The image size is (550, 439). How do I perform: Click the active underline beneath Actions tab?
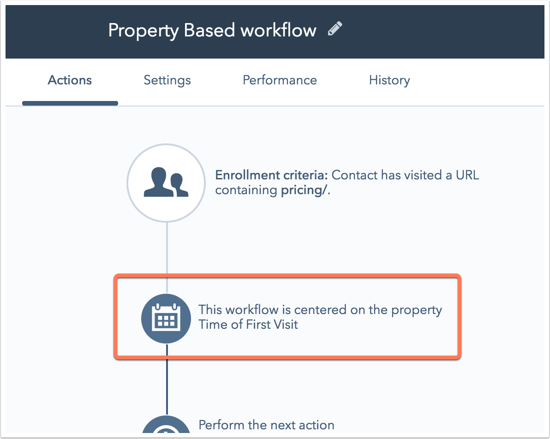pyautogui.click(x=70, y=103)
